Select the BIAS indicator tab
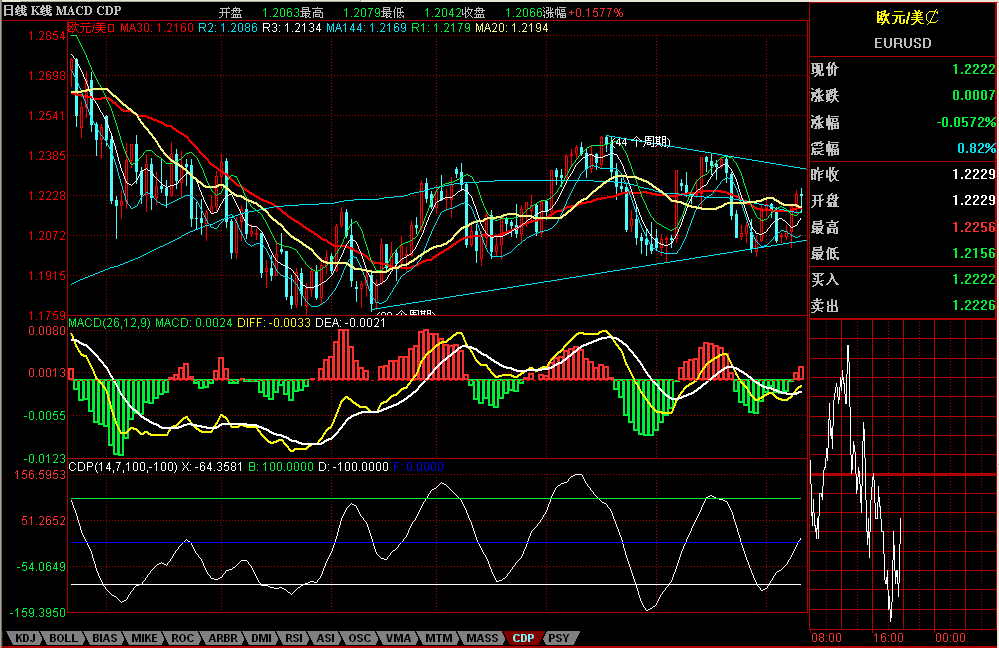 coord(104,638)
